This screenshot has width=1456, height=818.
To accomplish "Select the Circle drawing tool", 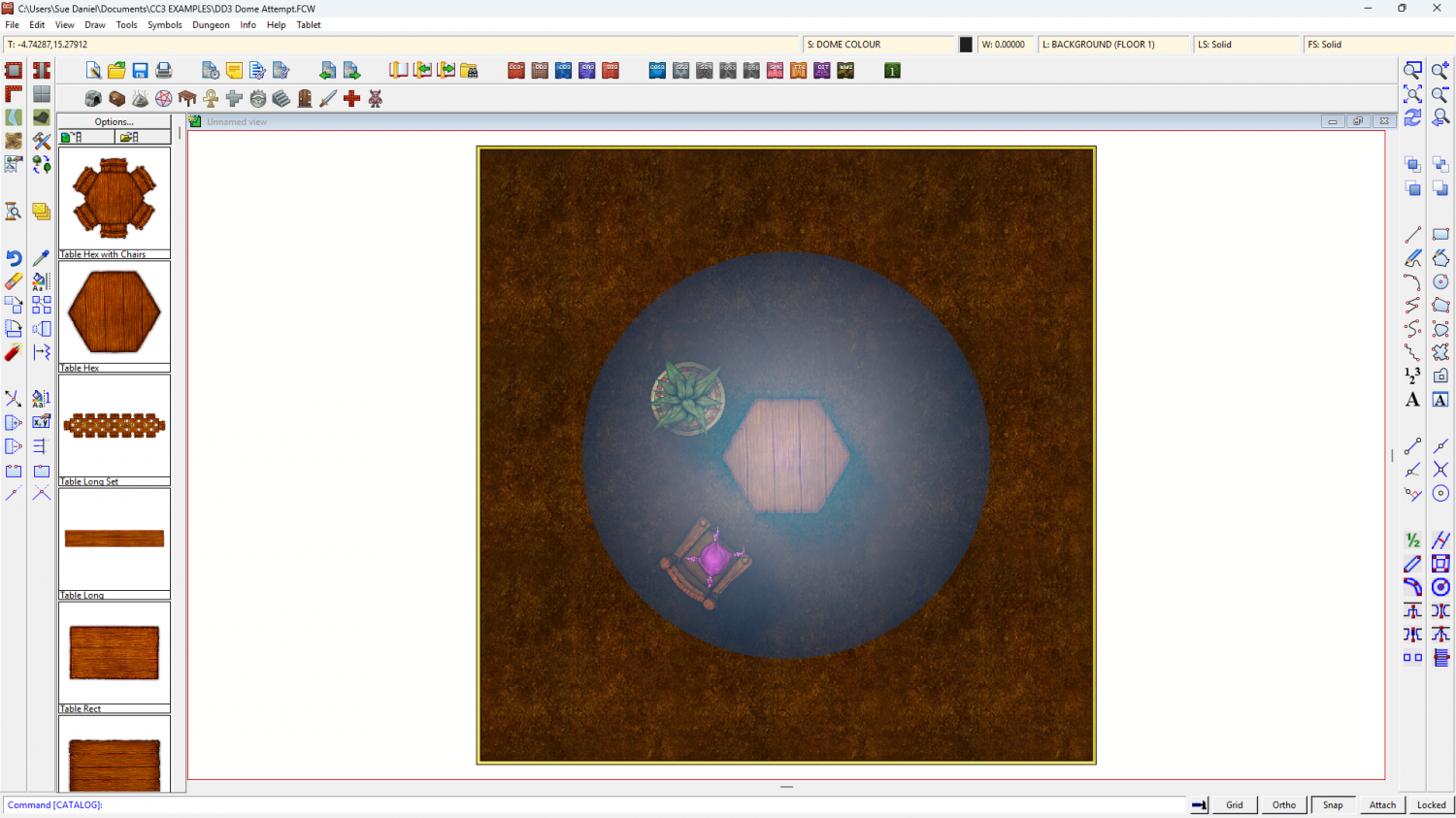I will [1440, 281].
